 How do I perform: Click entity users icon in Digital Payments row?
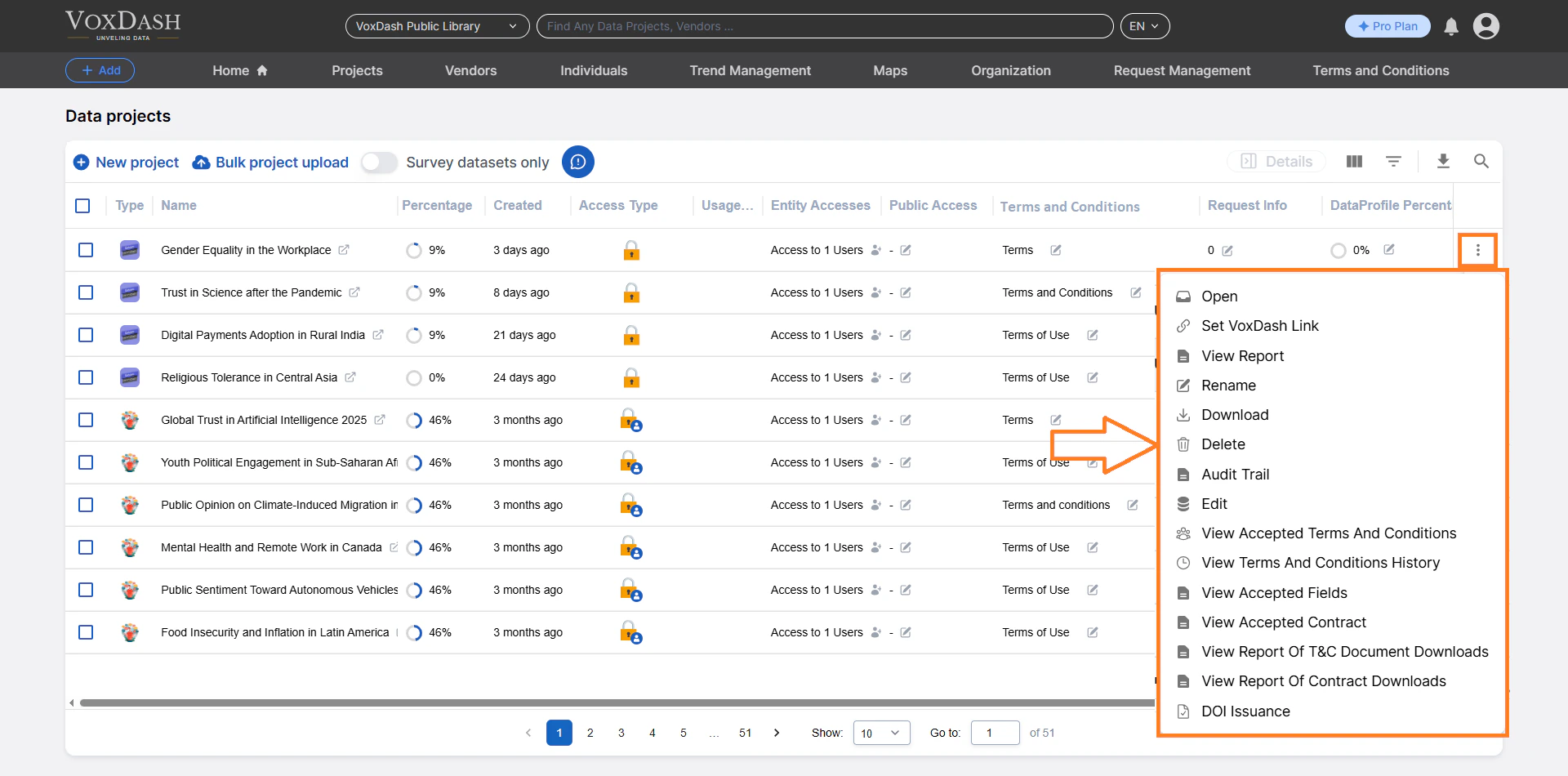pos(876,335)
